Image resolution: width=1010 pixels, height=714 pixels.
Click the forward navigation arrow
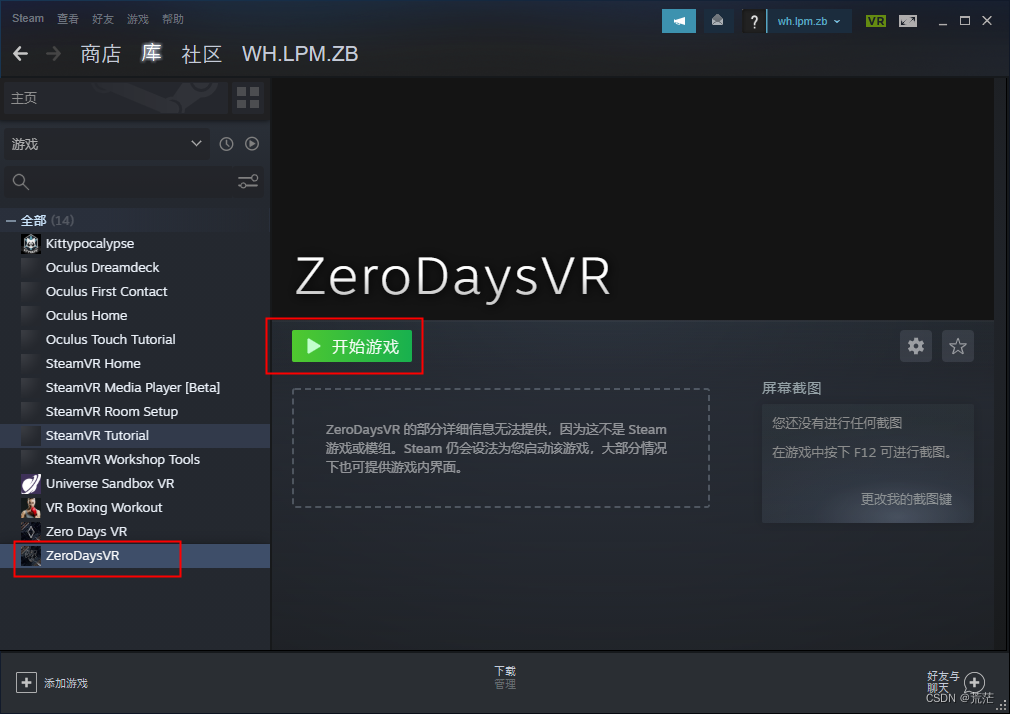[x=53, y=53]
